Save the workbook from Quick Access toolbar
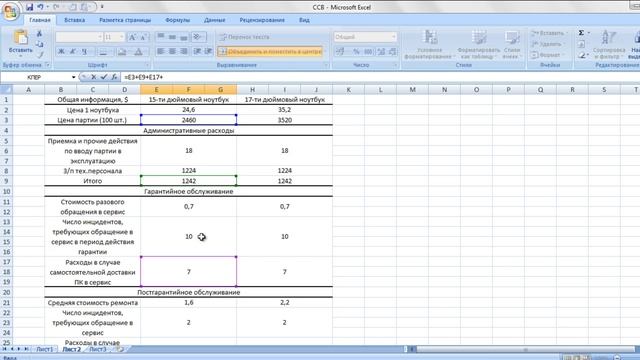The height and width of the screenshot is (360, 640). pos(30,7)
